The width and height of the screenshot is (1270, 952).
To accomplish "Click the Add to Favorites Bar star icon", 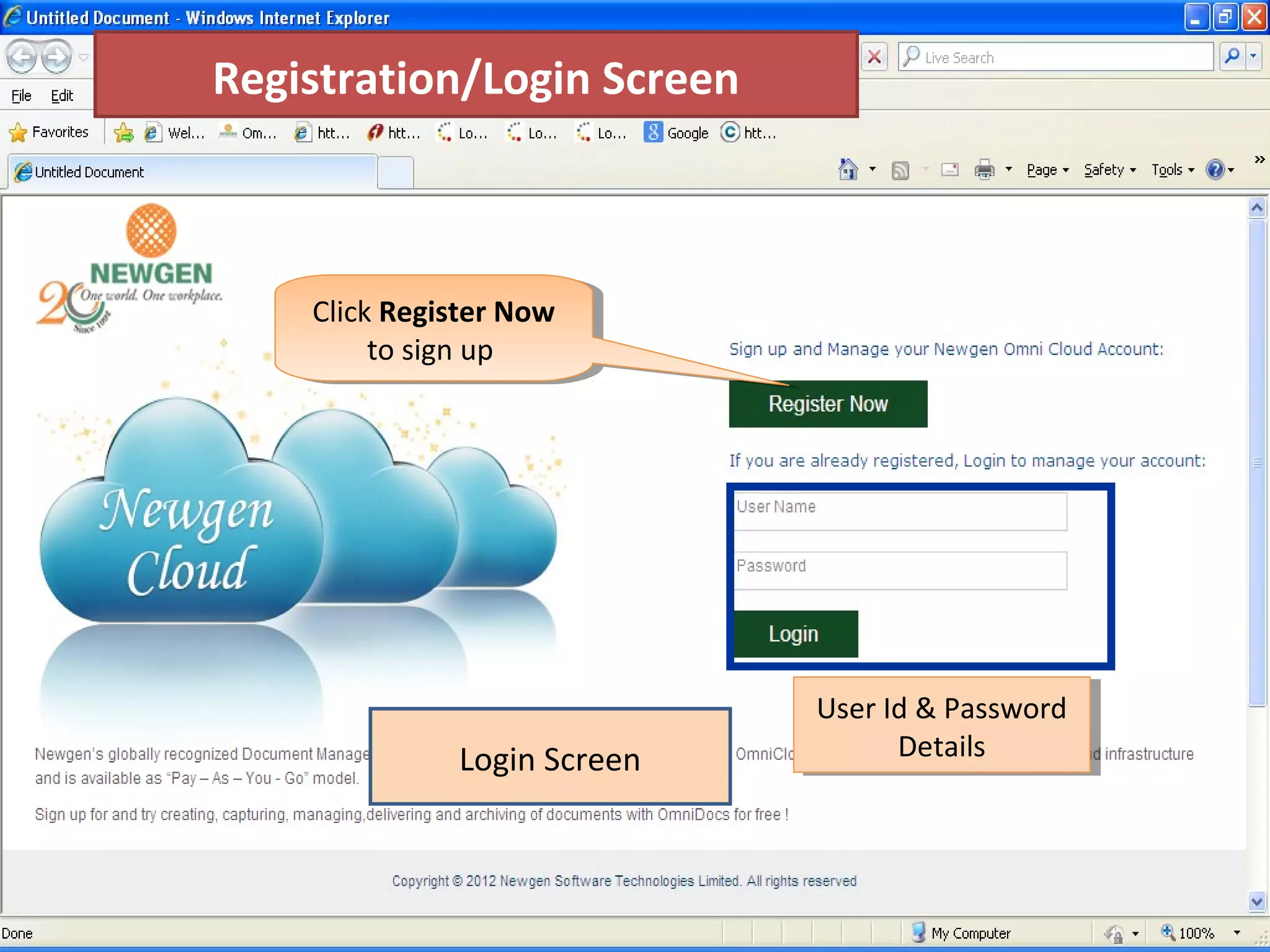I will [124, 133].
